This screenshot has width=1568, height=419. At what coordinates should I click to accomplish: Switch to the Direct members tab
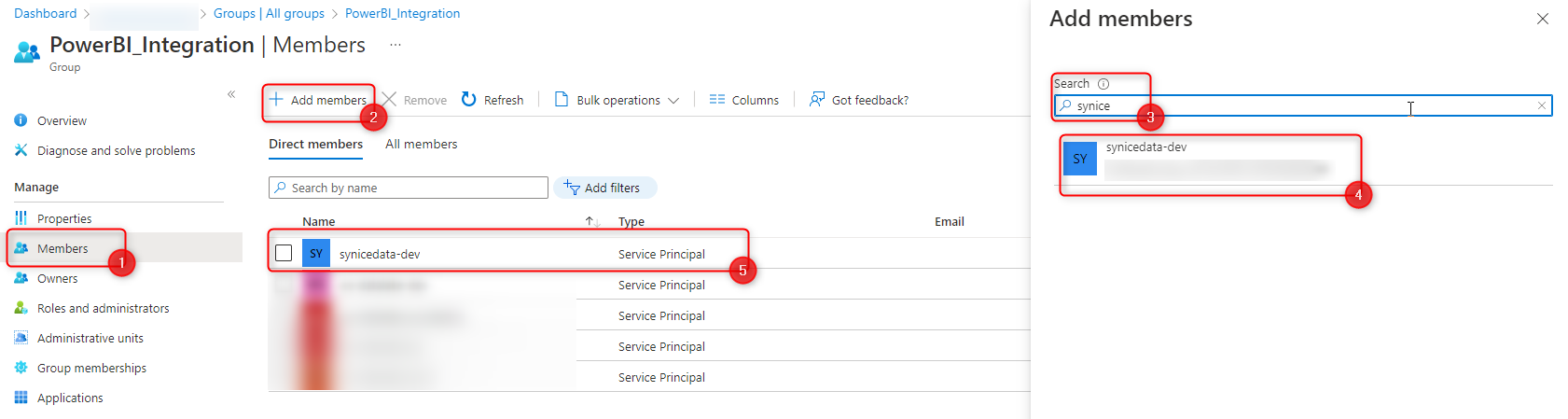(x=316, y=144)
